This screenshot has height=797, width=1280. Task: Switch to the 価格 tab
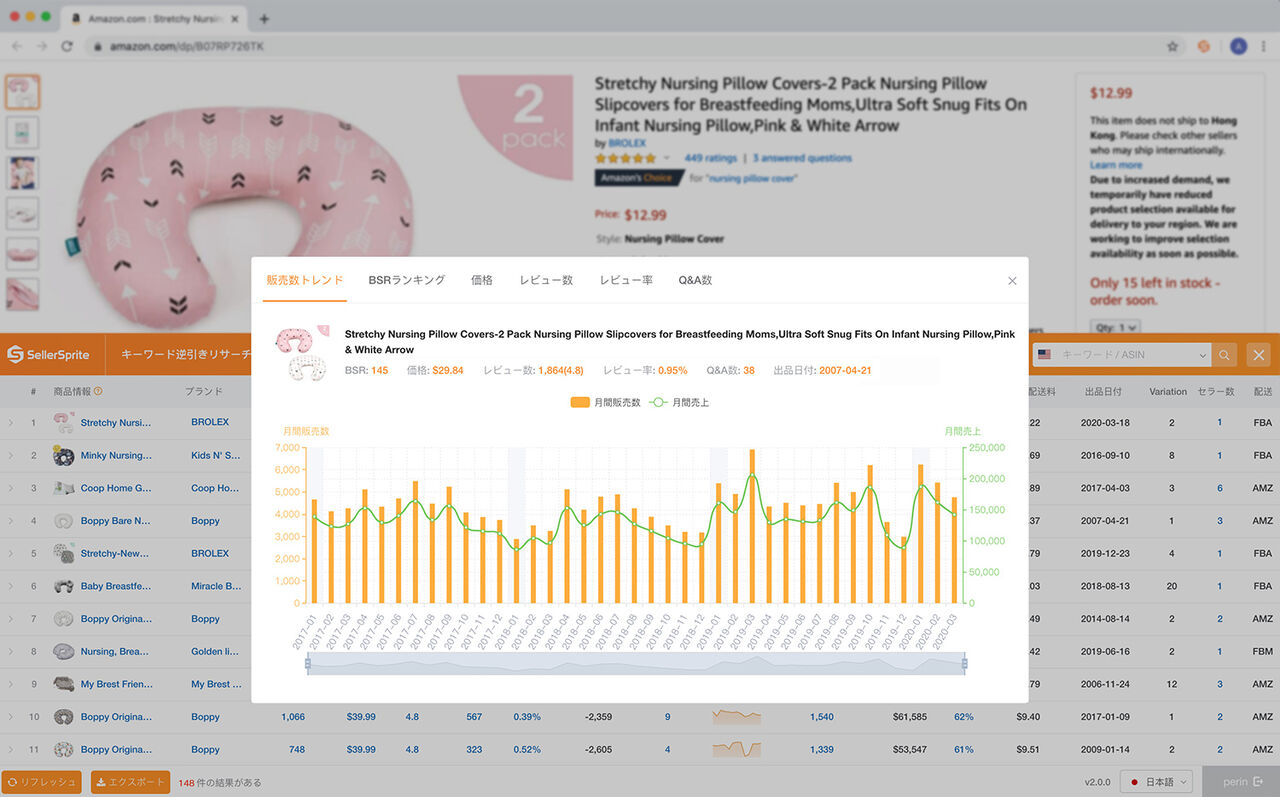point(482,280)
